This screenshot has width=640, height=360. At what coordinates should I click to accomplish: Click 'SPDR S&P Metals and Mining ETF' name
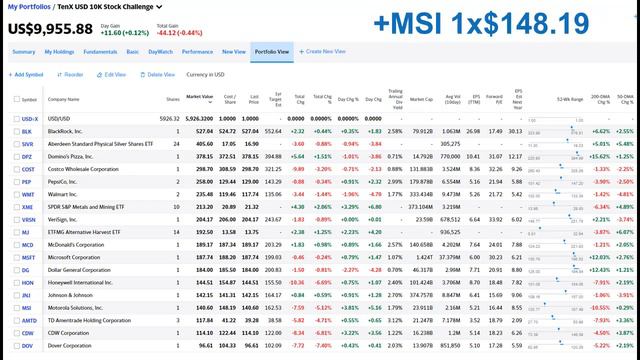point(86,207)
